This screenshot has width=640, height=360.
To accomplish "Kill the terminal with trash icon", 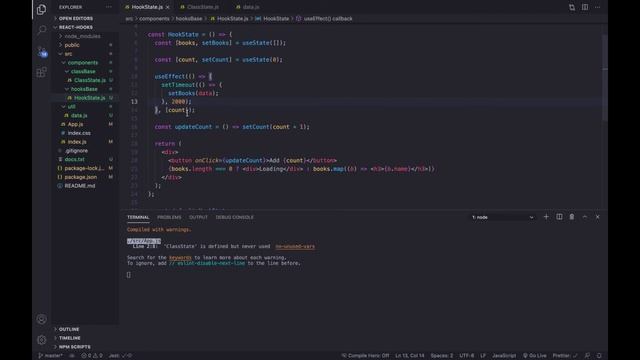I will pyautogui.click(x=572, y=217).
